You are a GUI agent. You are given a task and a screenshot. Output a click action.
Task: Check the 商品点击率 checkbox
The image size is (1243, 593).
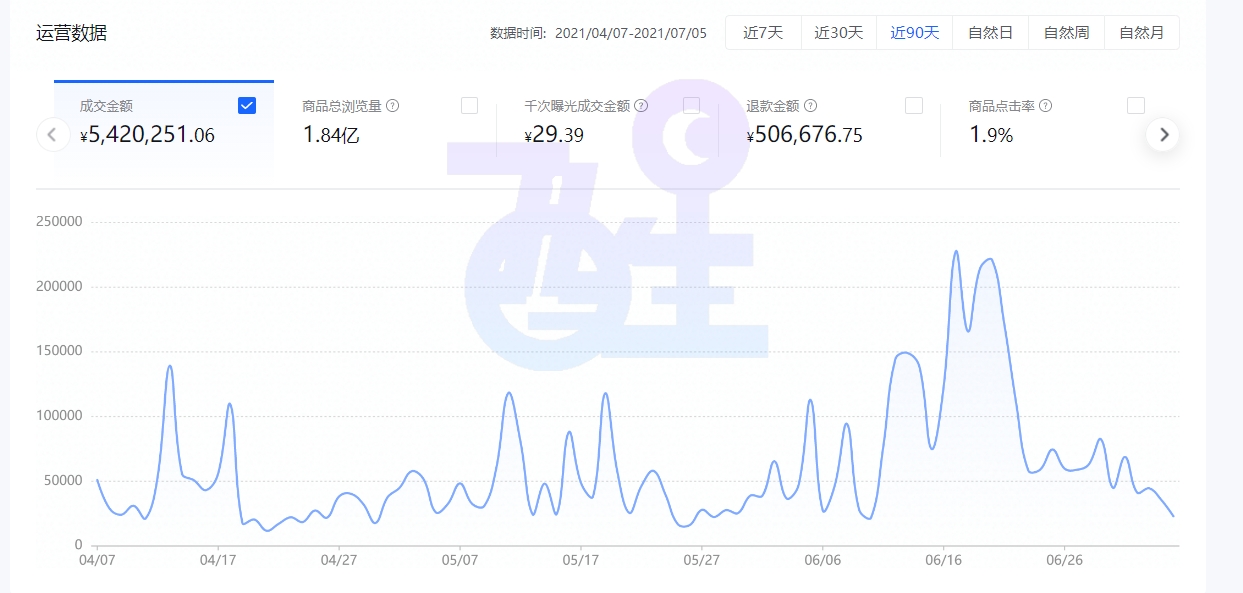pyautogui.click(x=1136, y=105)
